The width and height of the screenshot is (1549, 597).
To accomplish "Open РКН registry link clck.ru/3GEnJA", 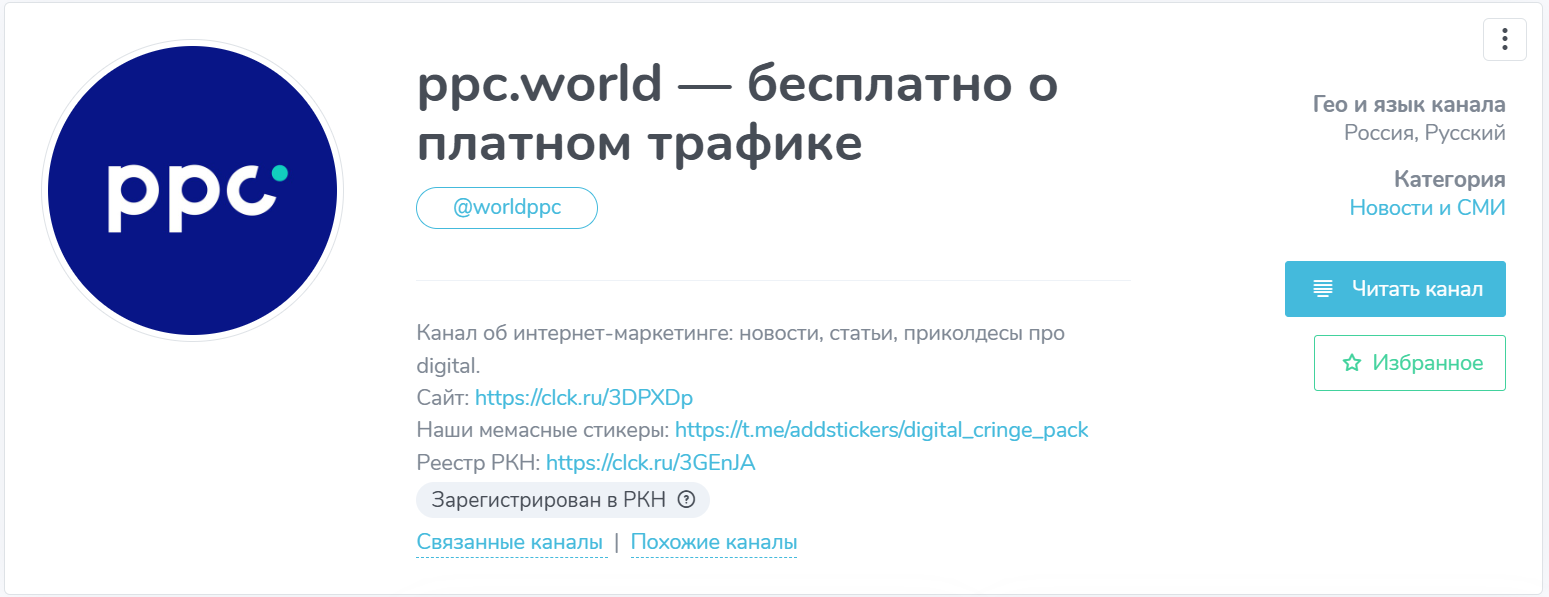I will [x=650, y=462].
